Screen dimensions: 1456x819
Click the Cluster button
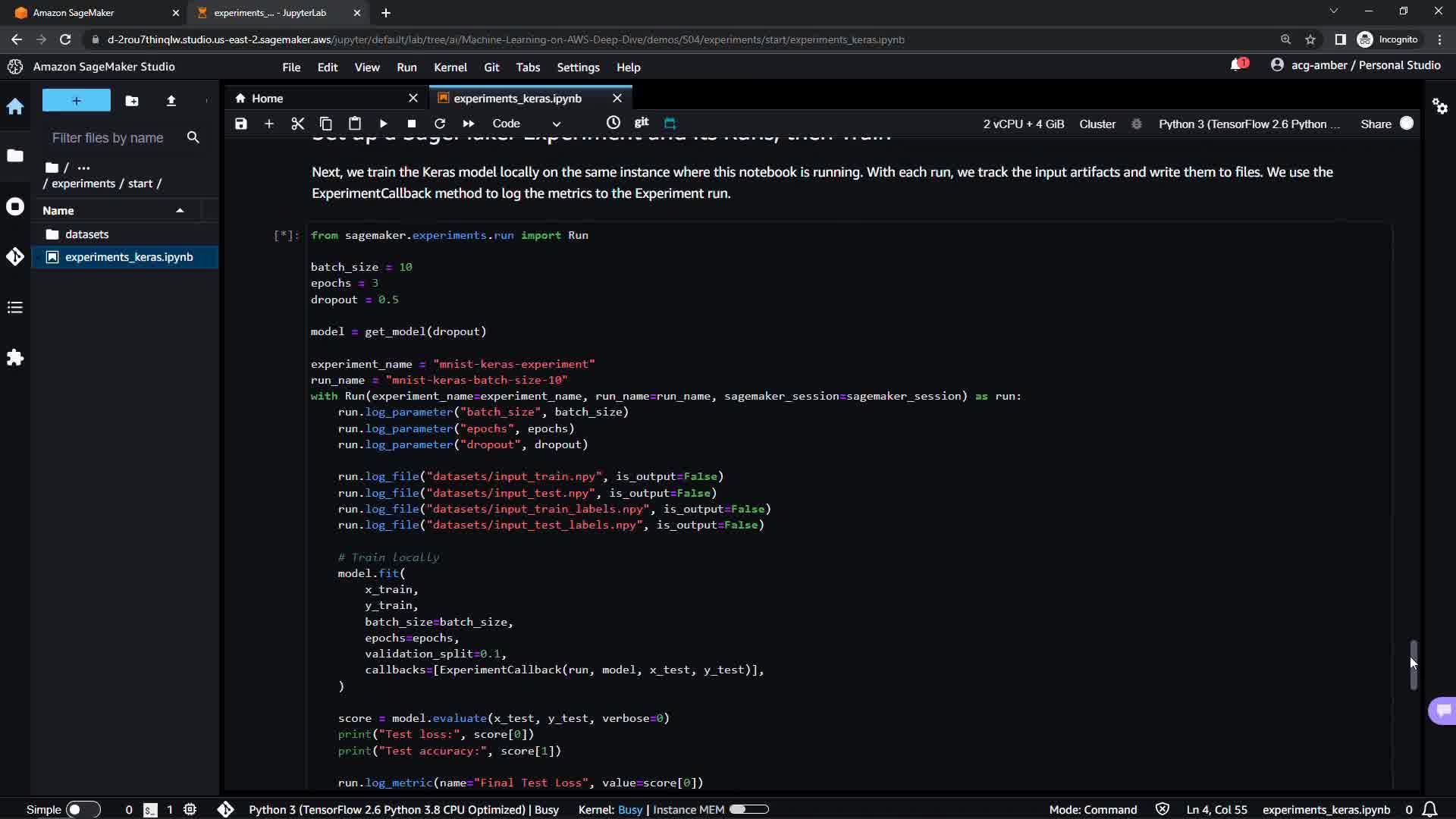pyautogui.click(x=1097, y=124)
